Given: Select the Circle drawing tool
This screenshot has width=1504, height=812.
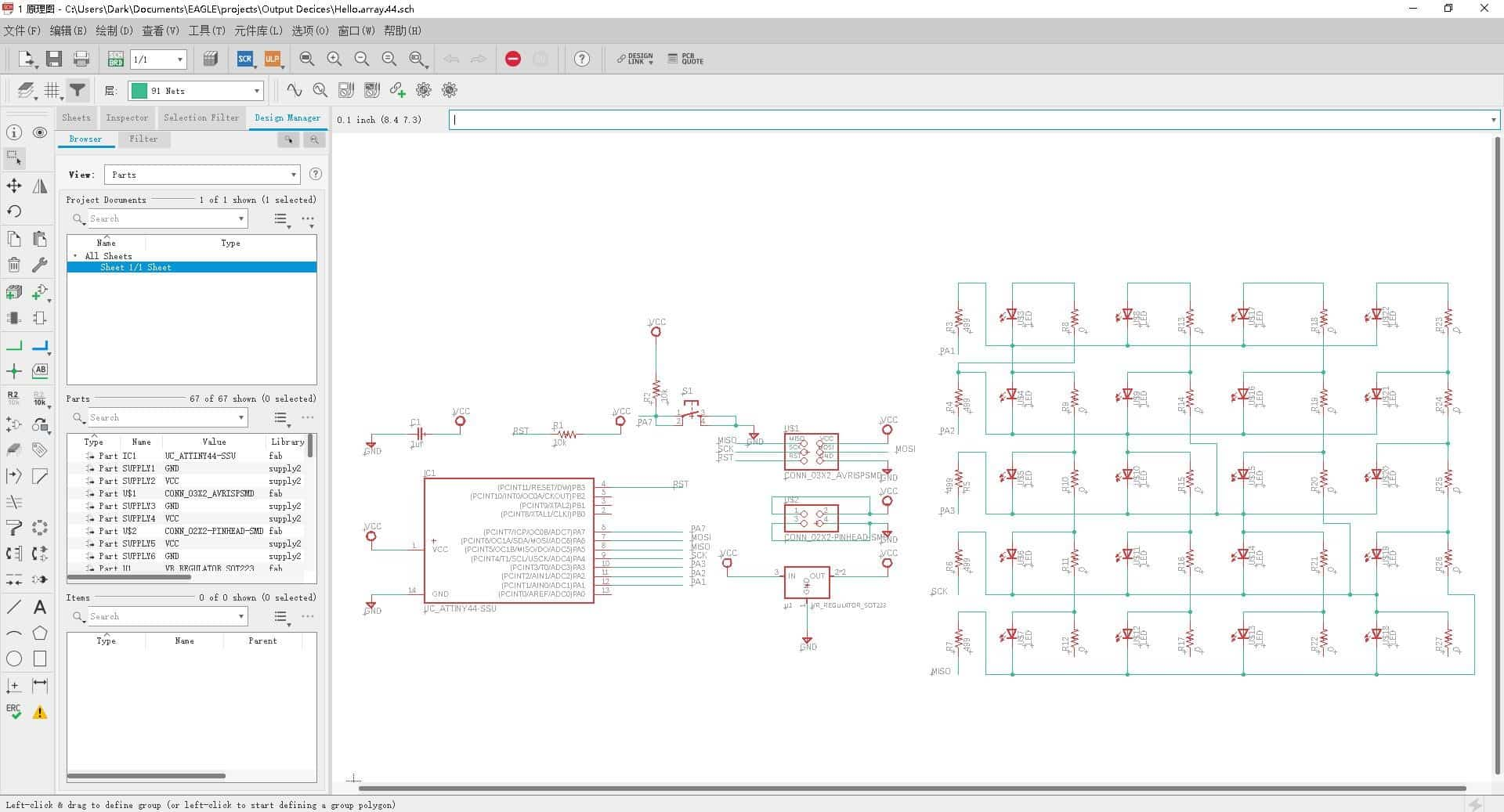Looking at the screenshot, I should click(x=14, y=659).
